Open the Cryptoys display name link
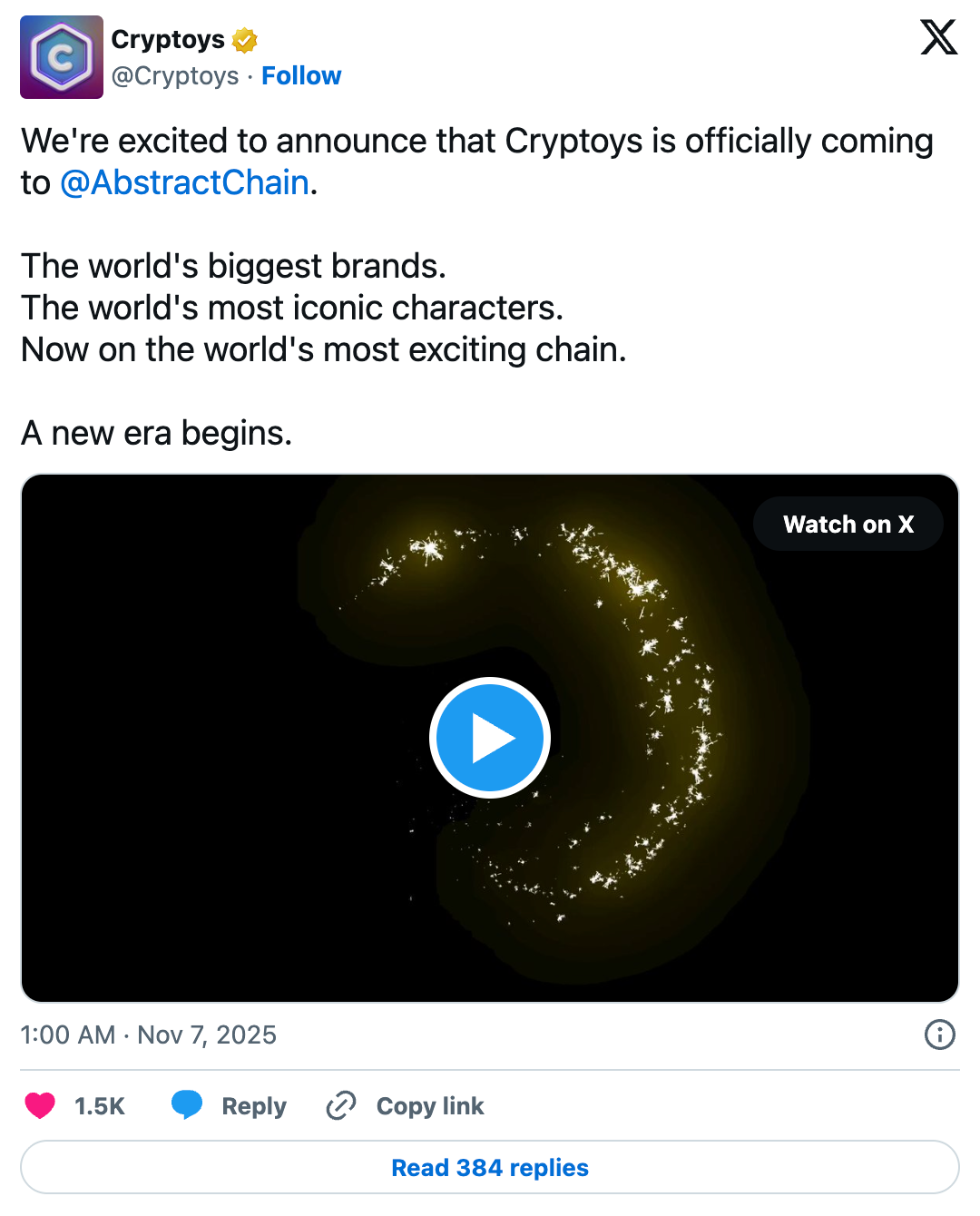Image resolution: width=980 pixels, height=1216 pixels. point(168,40)
